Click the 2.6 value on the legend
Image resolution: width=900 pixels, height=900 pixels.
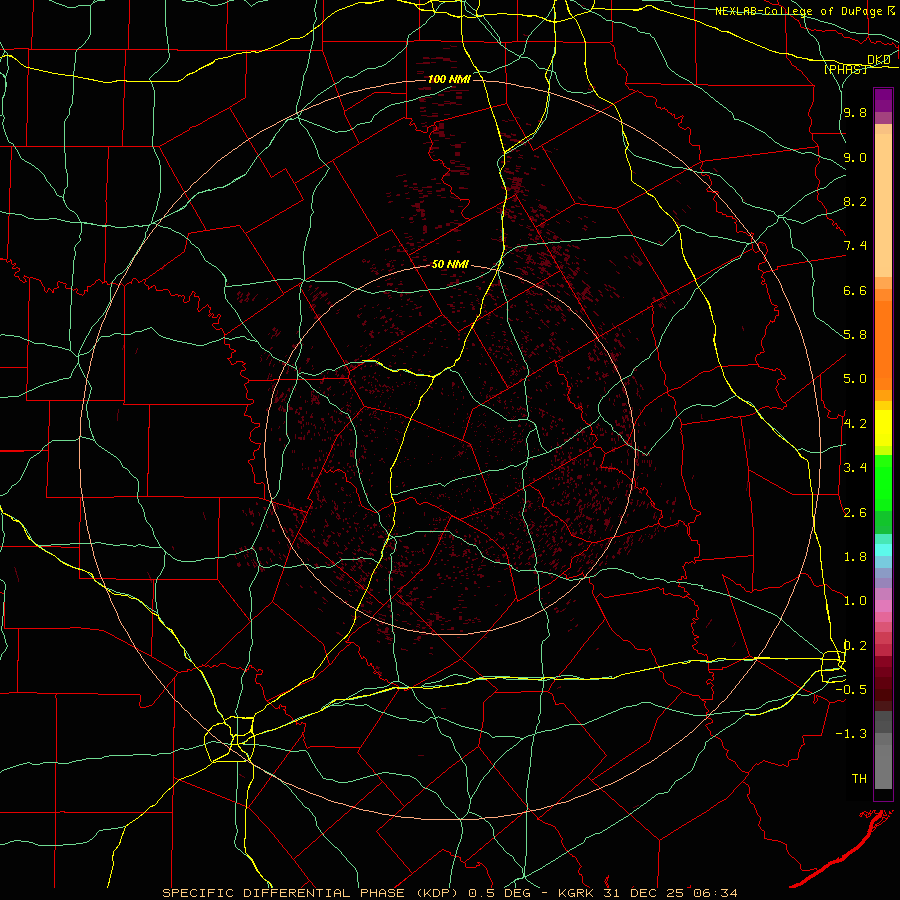[x=855, y=513]
